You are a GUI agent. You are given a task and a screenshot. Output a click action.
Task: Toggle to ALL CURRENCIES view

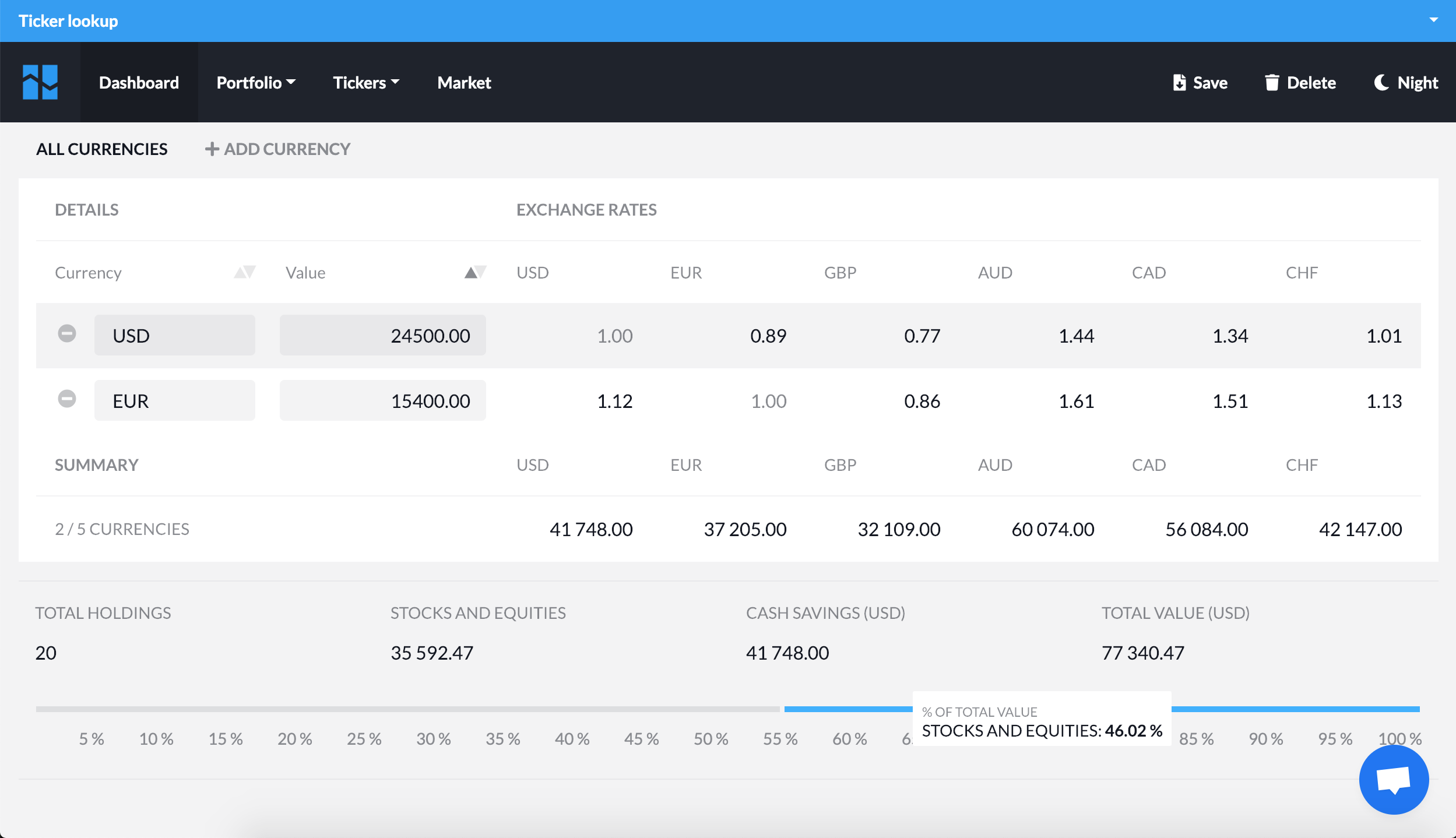(x=102, y=149)
